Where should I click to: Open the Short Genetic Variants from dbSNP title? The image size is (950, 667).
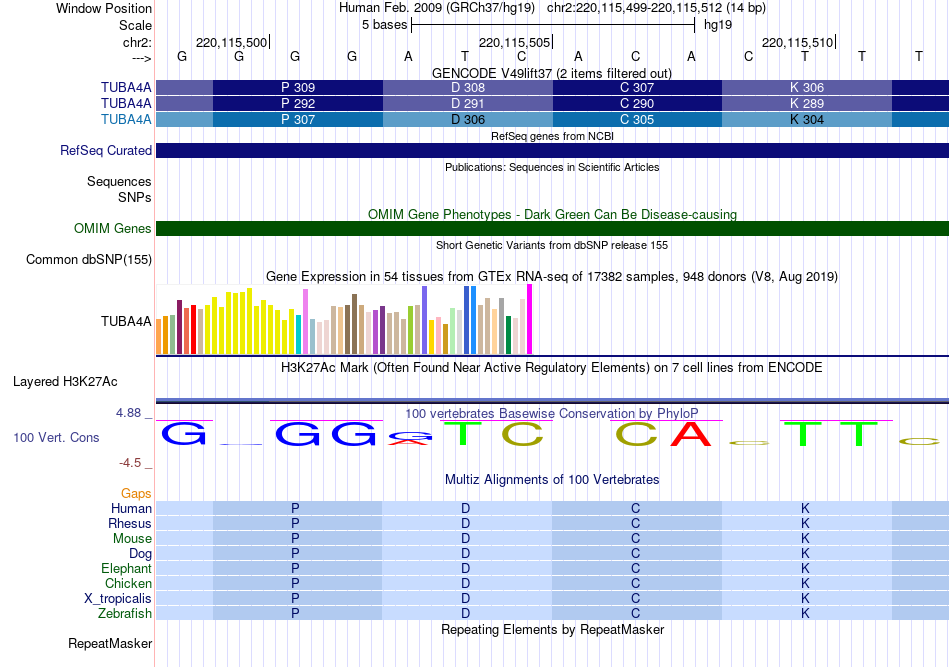click(552, 245)
